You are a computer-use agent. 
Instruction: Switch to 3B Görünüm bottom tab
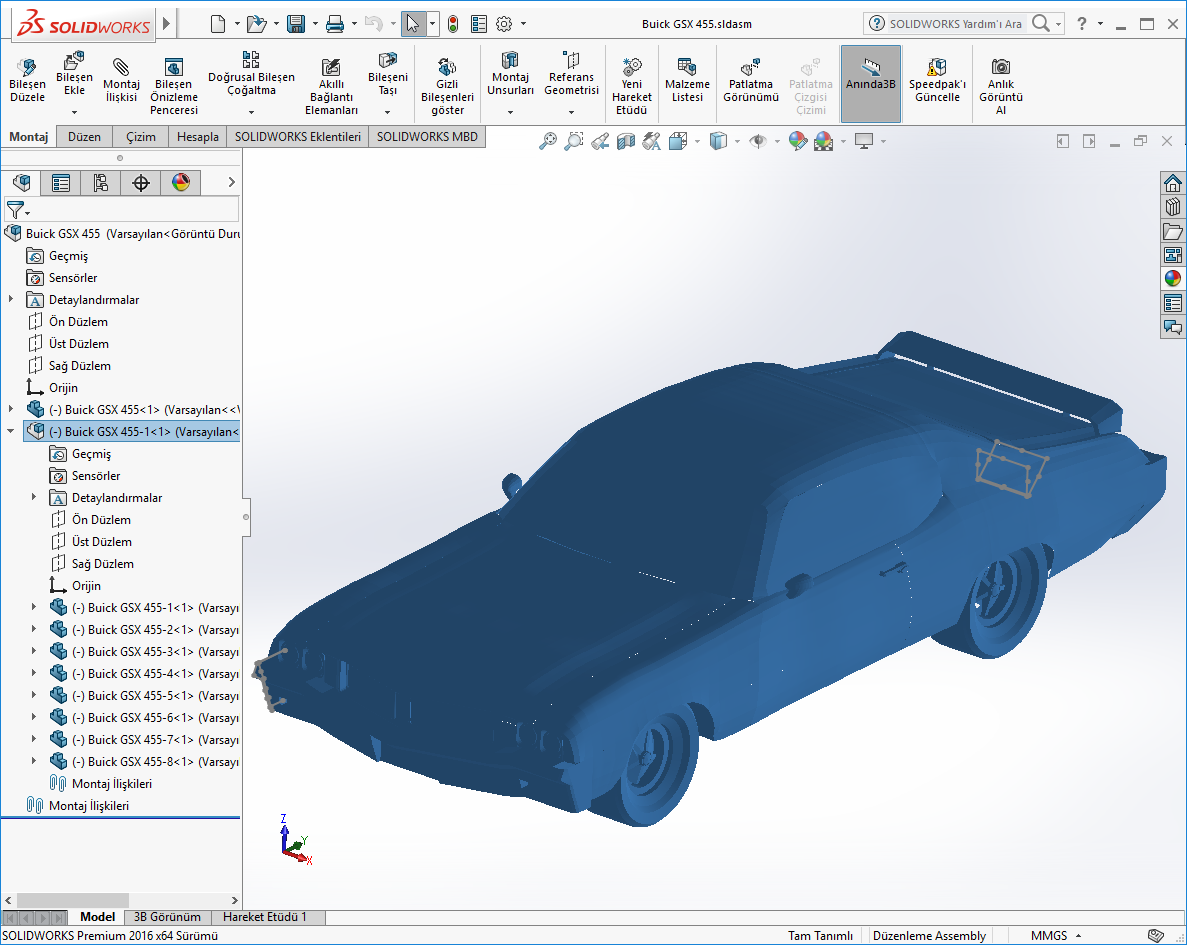pyautogui.click(x=167, y=917)
